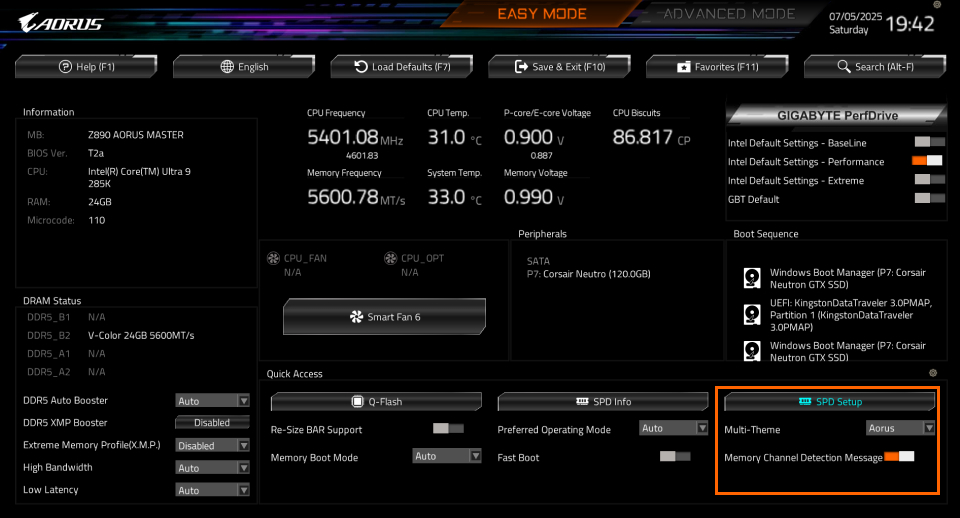Open the Smart Fan 6 button
The height and width of the screenshot is (518, 960).
coord(384,317)
